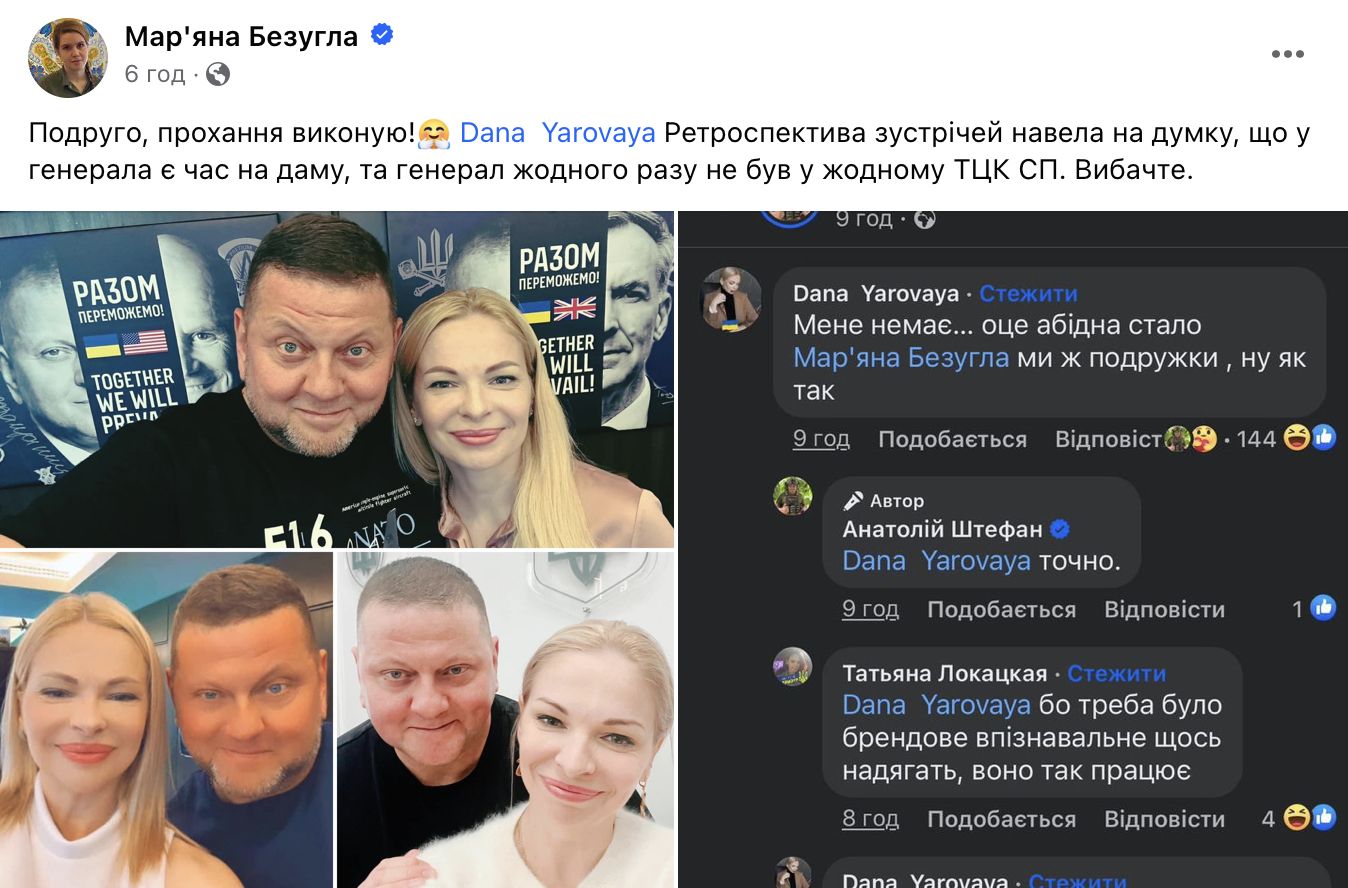Open the bottom-middle photo with white sweater

pos(505,720)
